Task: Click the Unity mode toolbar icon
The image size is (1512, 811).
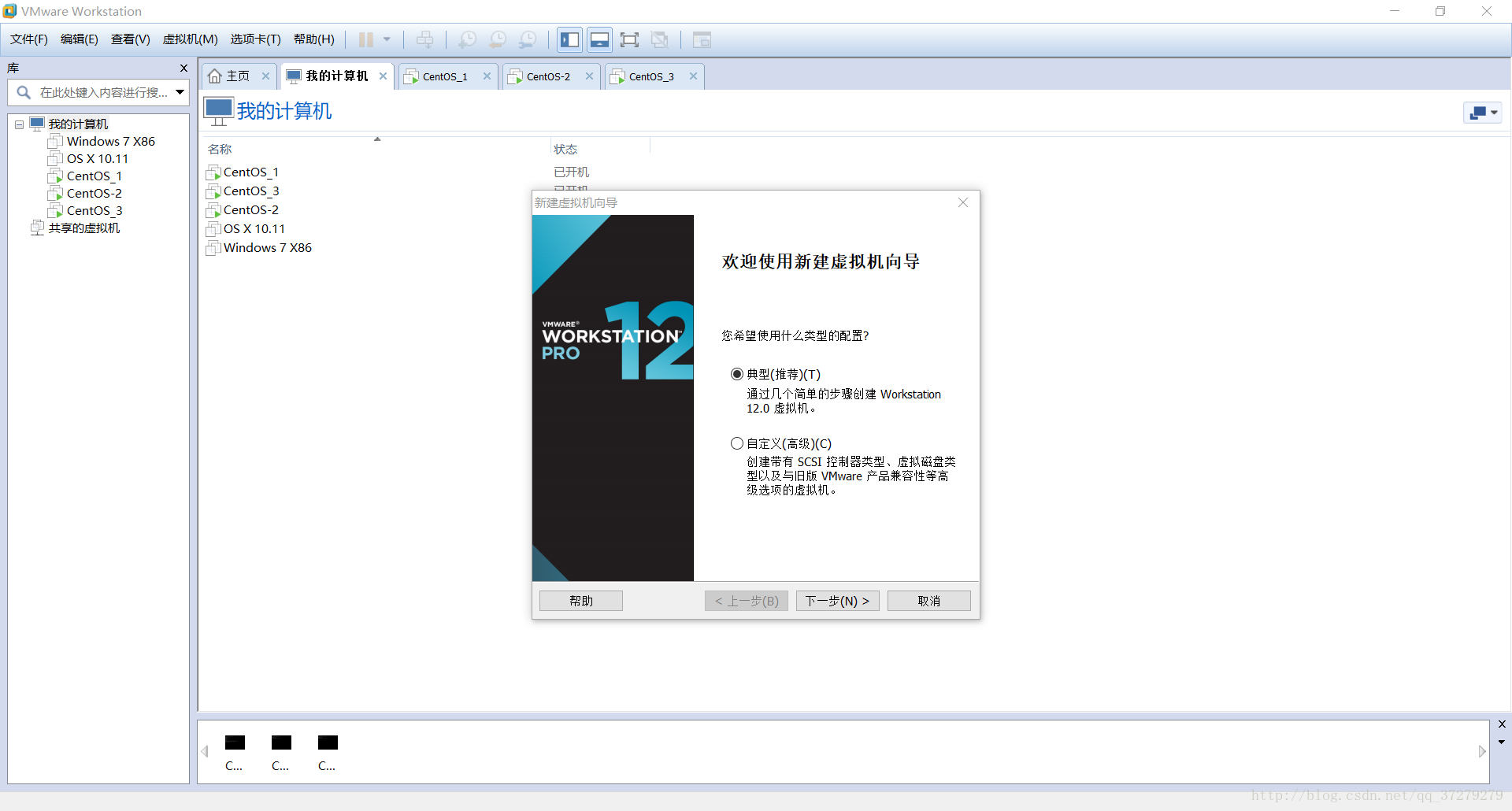Action: point(660,39)
